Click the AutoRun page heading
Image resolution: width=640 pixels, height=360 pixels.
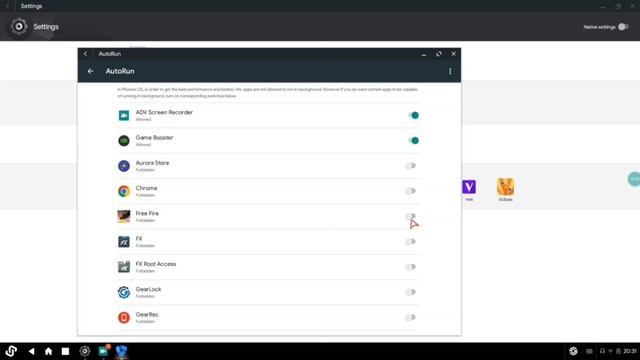coord(120,71)
